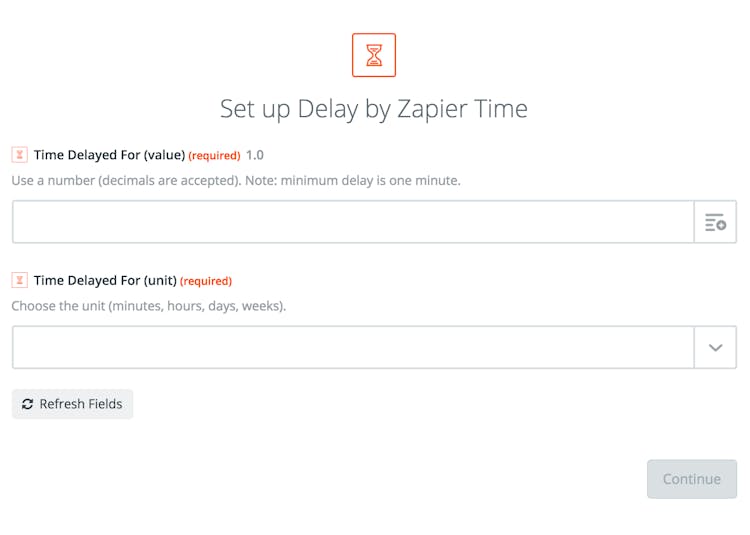Click the Continue button
The image size is (750, 535).
coord(691,479)
